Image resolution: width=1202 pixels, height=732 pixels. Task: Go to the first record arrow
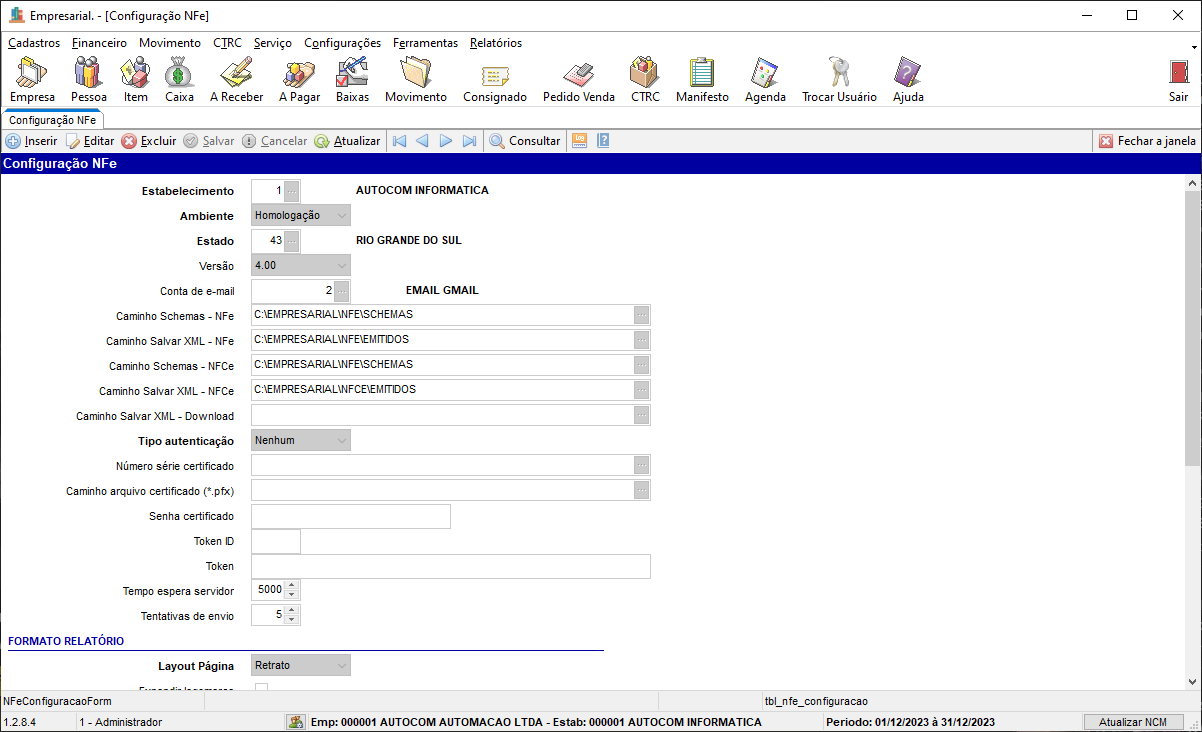[x=400, y=141]
